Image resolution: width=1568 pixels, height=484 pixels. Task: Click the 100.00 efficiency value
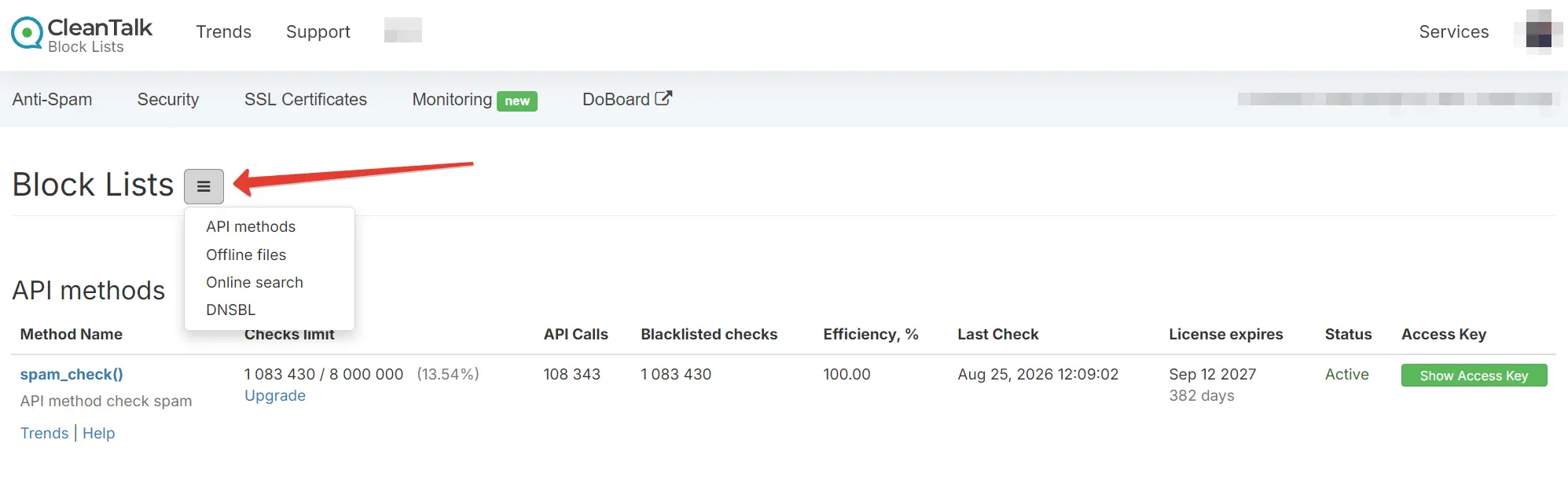coord(846,374)
